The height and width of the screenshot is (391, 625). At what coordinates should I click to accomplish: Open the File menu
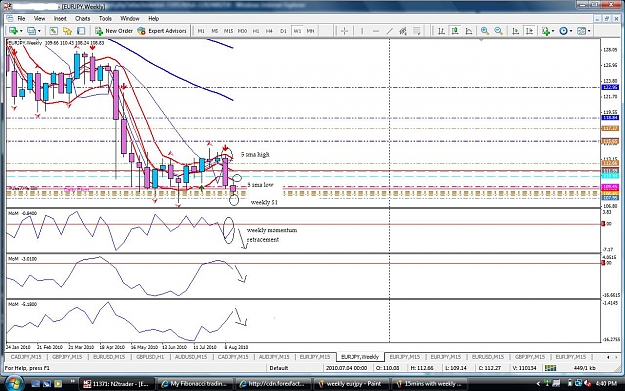tap(21, 18)
